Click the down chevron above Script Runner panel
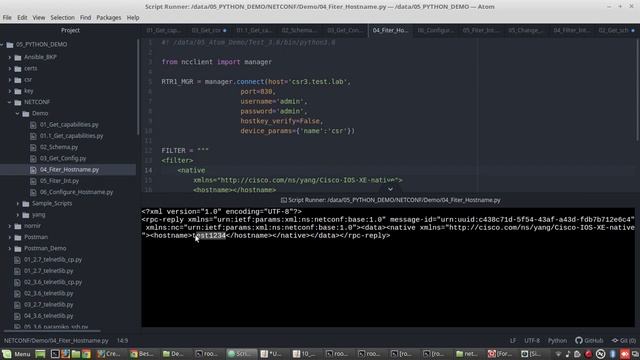This screenshot has height=360, width=640. [390, 189]
